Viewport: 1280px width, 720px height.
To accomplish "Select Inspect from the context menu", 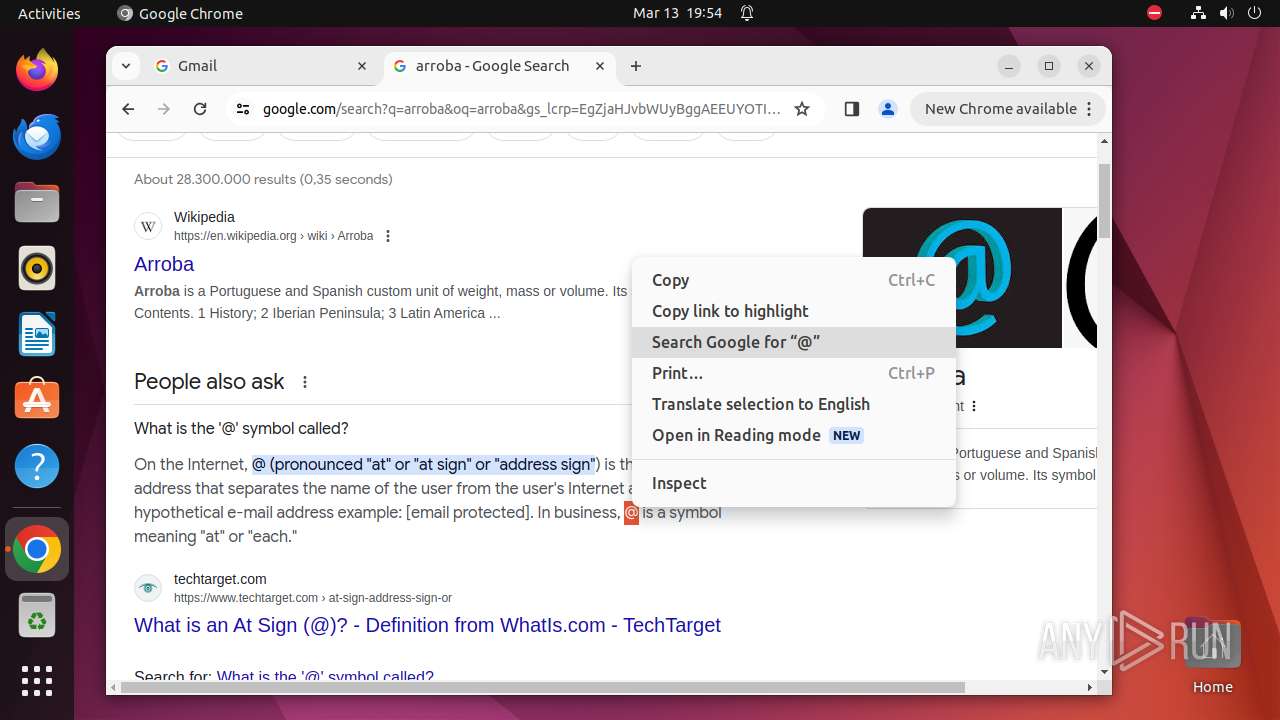I will (x=794, y=483).
